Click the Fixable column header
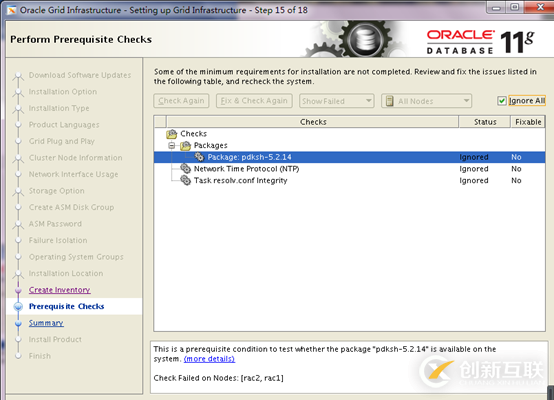This screenshot has height=400, width=554. point(528,122)
